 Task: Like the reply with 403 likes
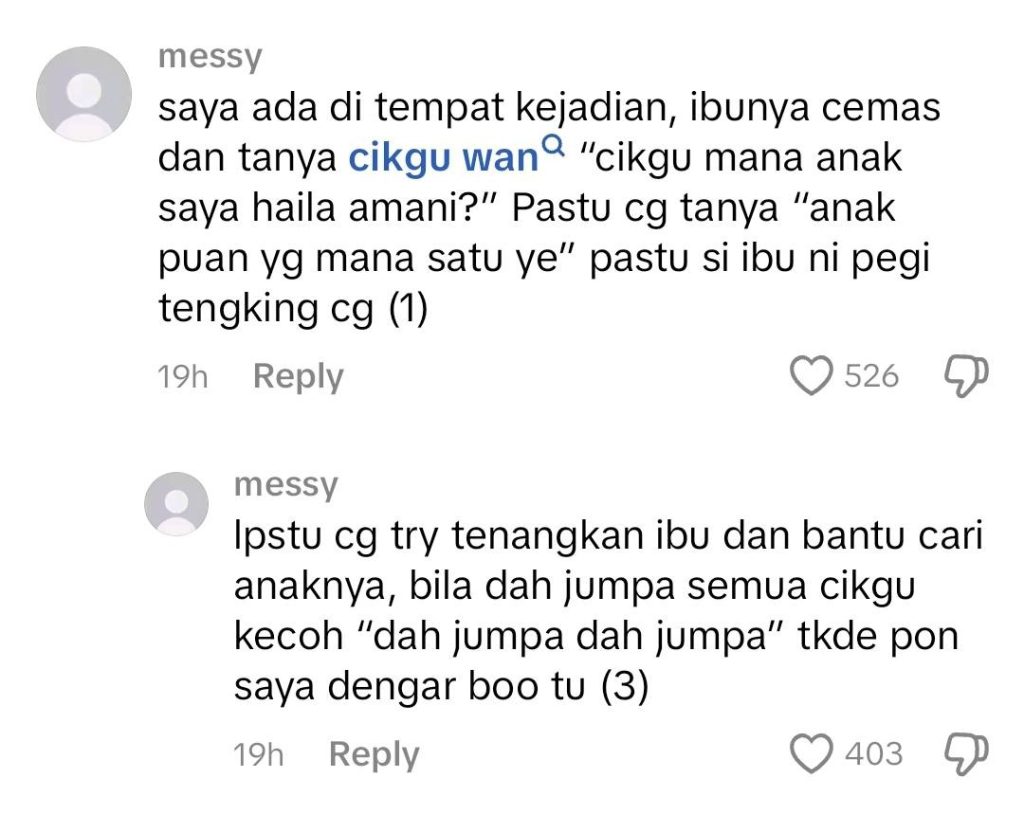point(812,753)
